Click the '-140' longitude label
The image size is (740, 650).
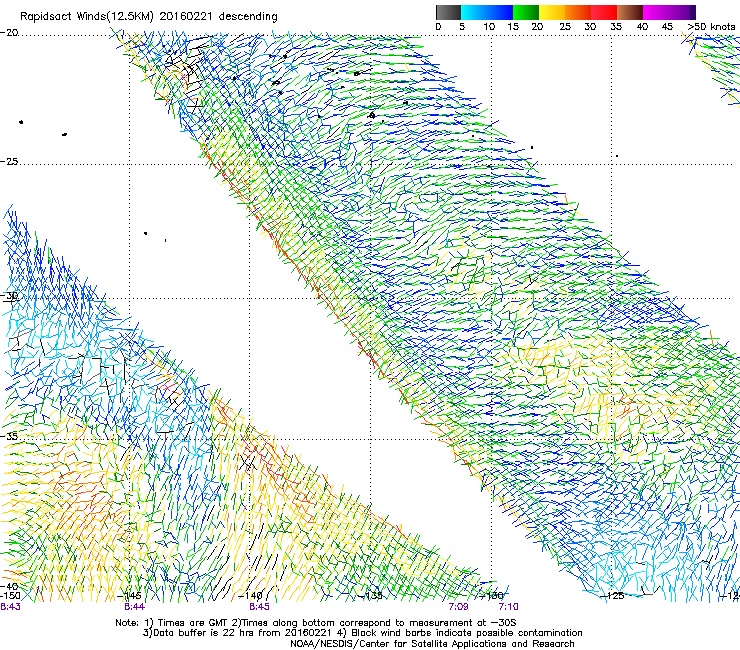[x=251, y=595]
